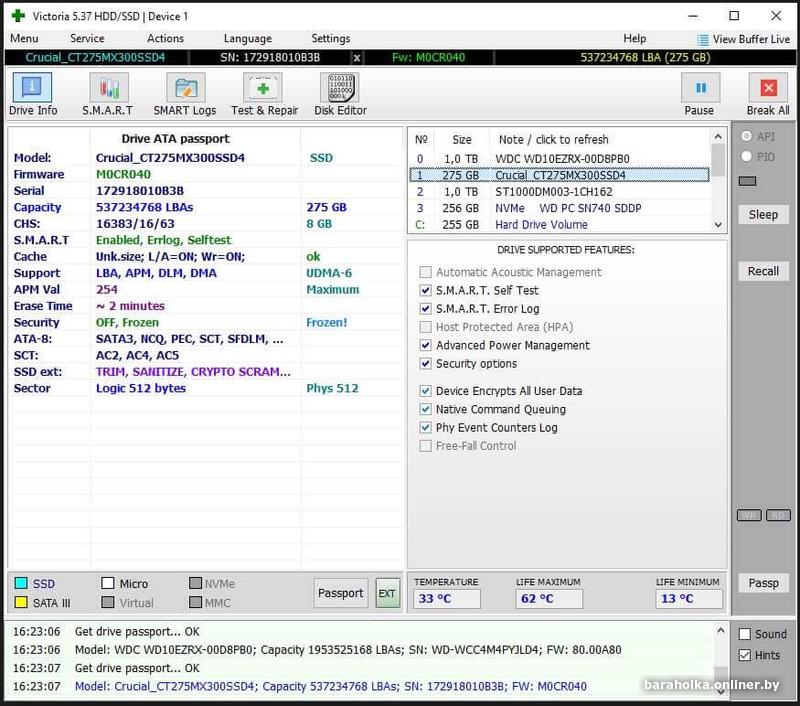Image resolution: width=800 pixels, height=706 pixels.
Task: Select the API radio button
Action: coord(746,136)
